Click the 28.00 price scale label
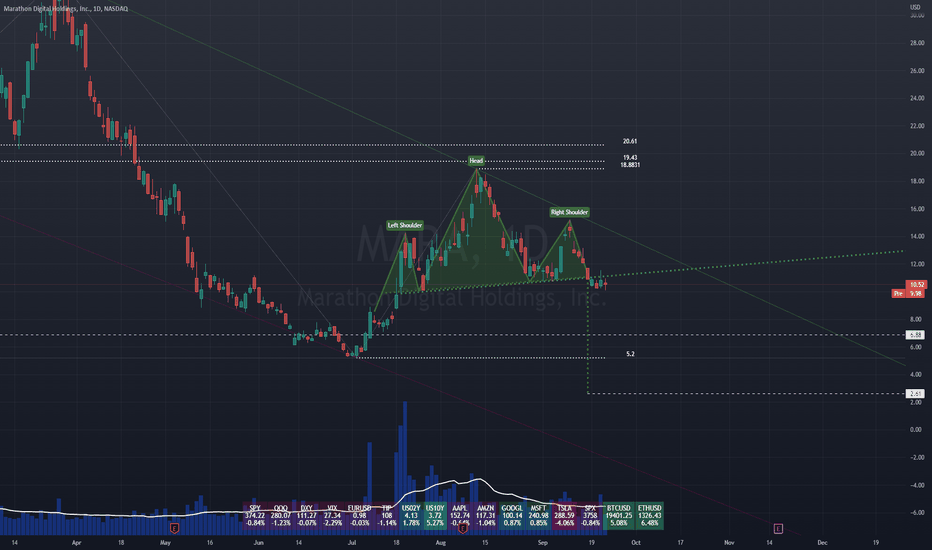 [917, 43]
